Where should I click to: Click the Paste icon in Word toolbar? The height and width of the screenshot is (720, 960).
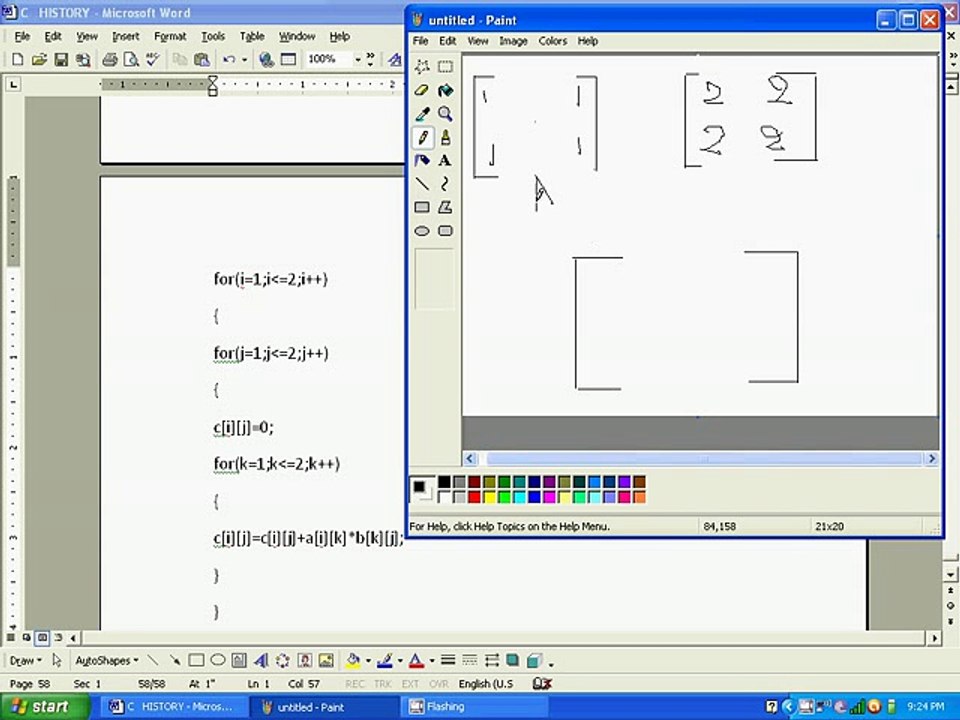201,59
